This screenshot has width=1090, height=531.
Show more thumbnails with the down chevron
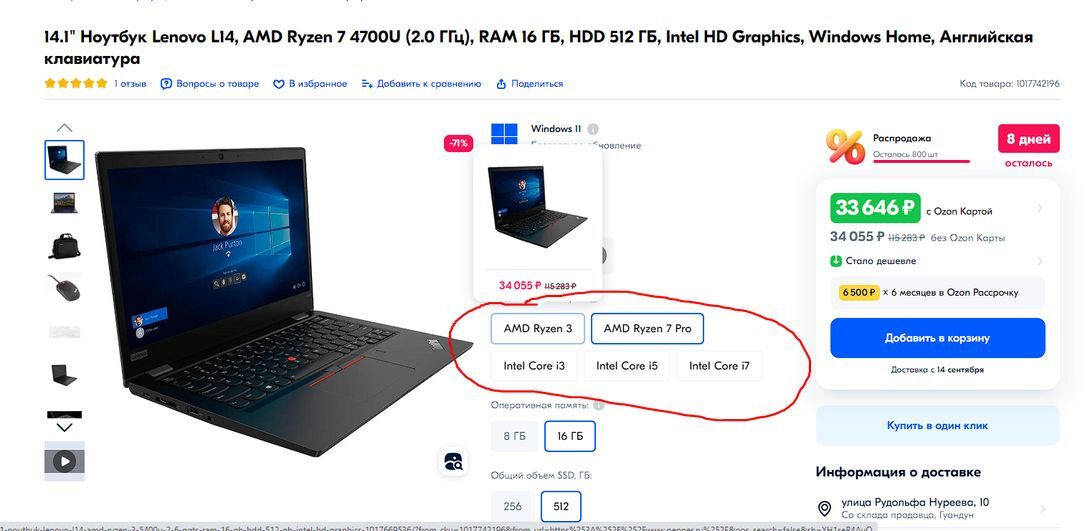pyautogui.click(x=64, y=427)
